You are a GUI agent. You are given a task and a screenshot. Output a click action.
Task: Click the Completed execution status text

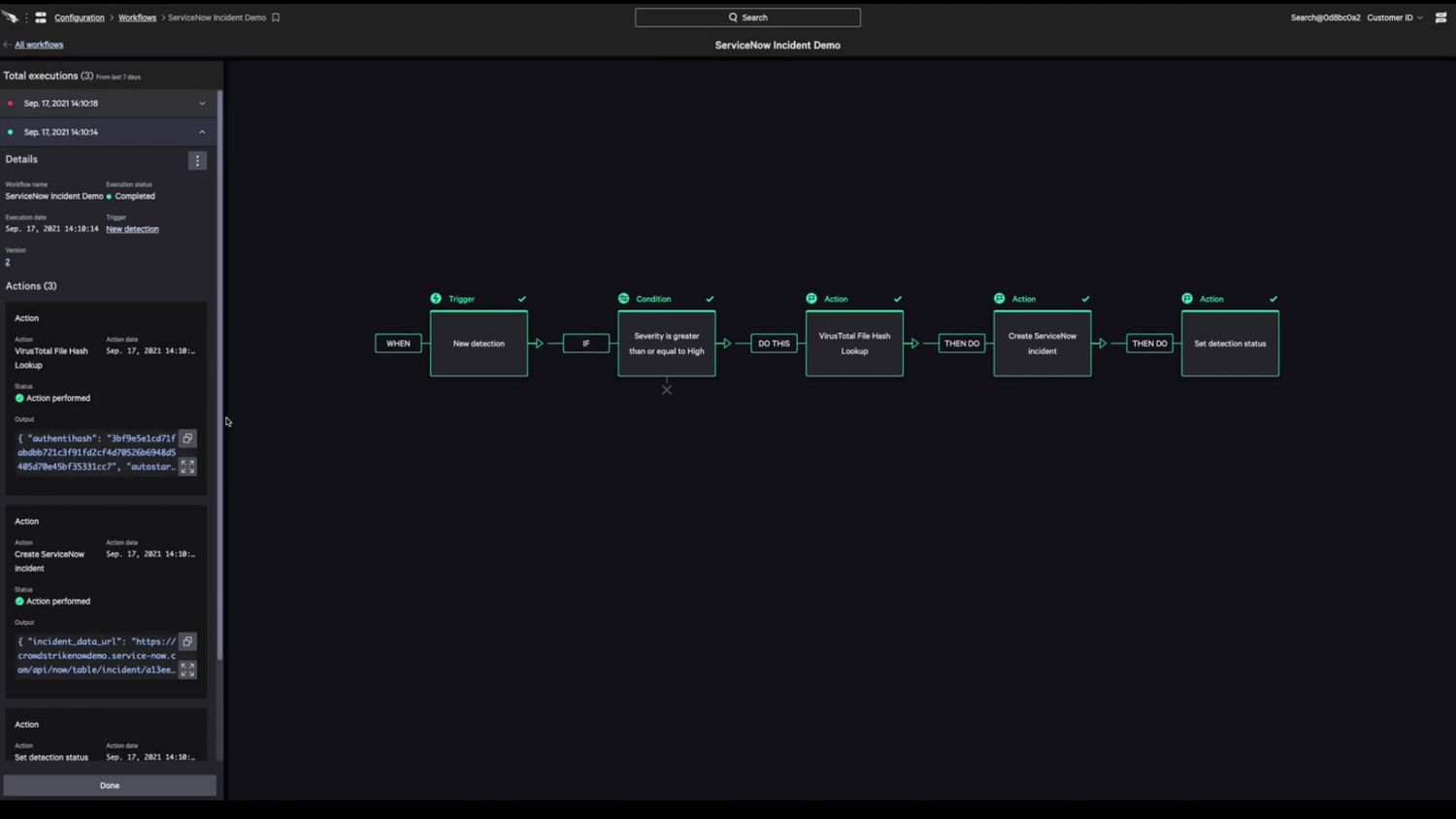pyautogui.click(x=135, y=196)
